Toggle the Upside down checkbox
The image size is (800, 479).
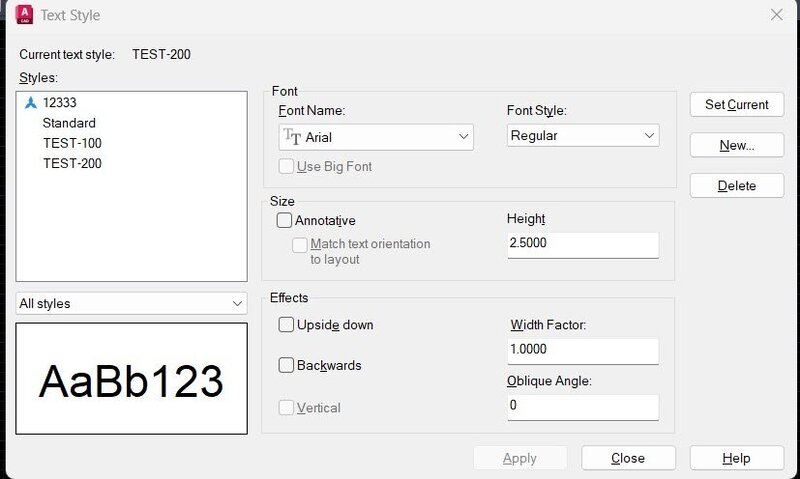pyautogui.click(x=286, y=325)
